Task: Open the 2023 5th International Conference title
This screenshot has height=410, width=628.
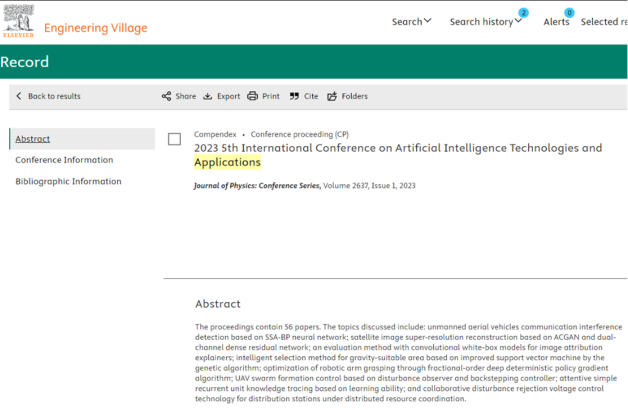Action: pyautogui.click(x=398, y=155)
